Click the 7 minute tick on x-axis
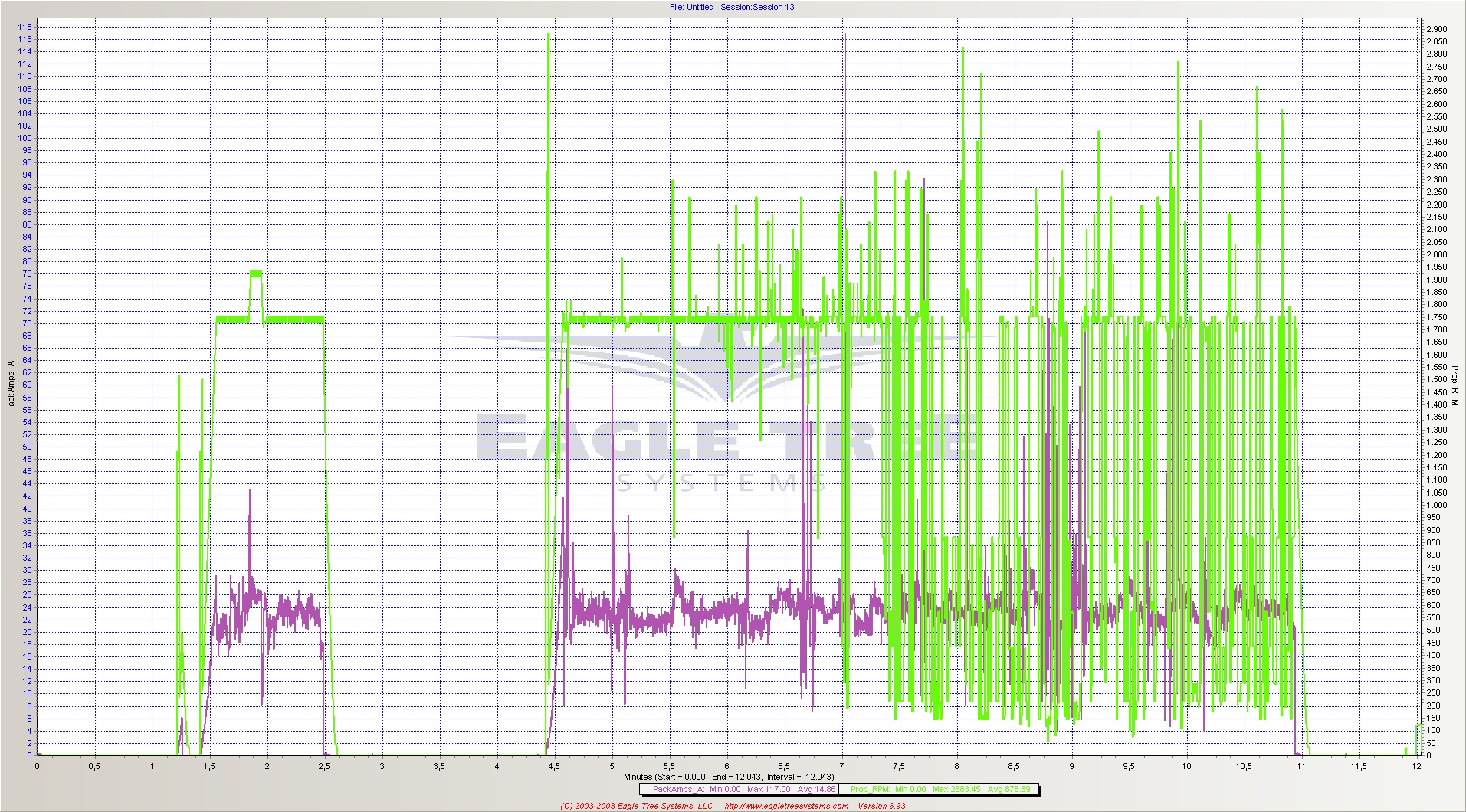This screenshot has height=812, width=1466. (x=841, y=766)
